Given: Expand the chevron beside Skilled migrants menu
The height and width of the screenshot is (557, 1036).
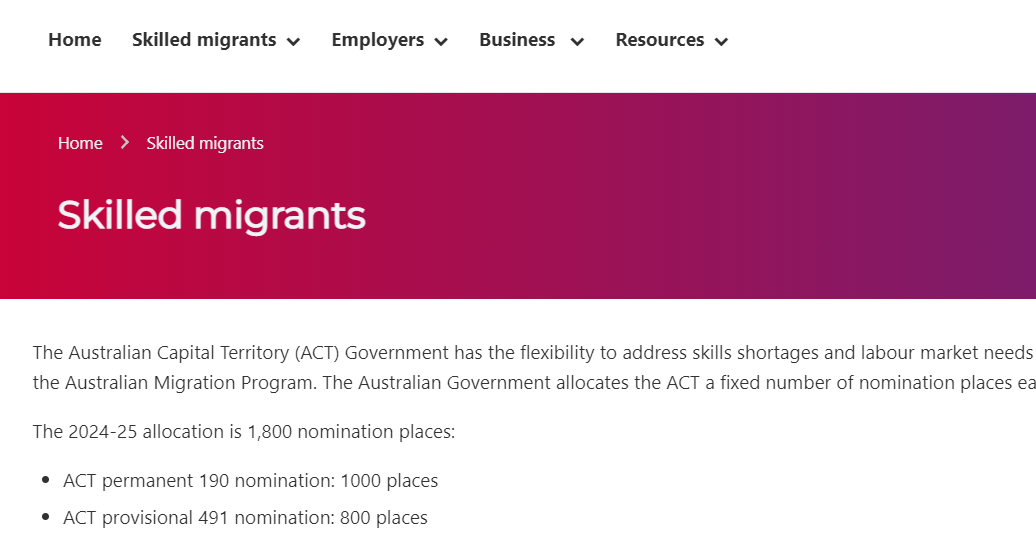Looking at the screenshot, I should click(x=293, y=42).
